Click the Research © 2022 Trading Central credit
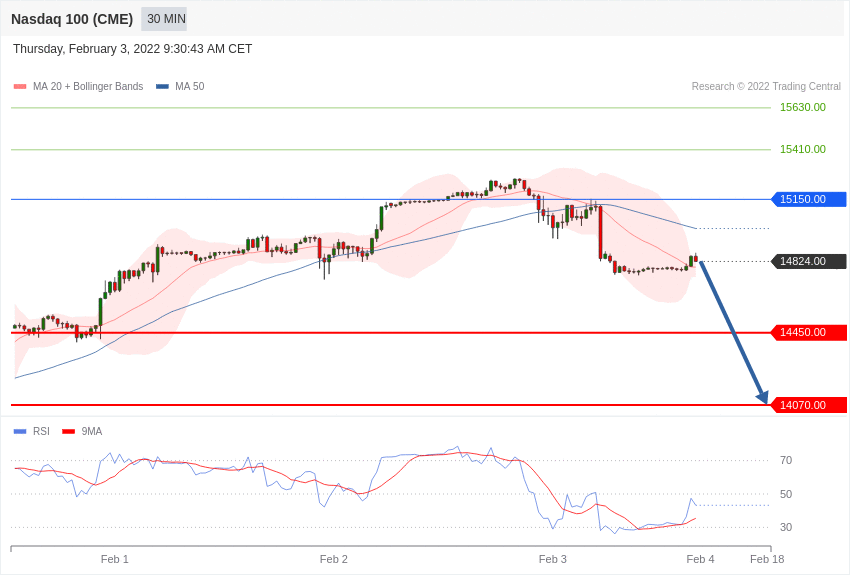 tap(766, 87)
